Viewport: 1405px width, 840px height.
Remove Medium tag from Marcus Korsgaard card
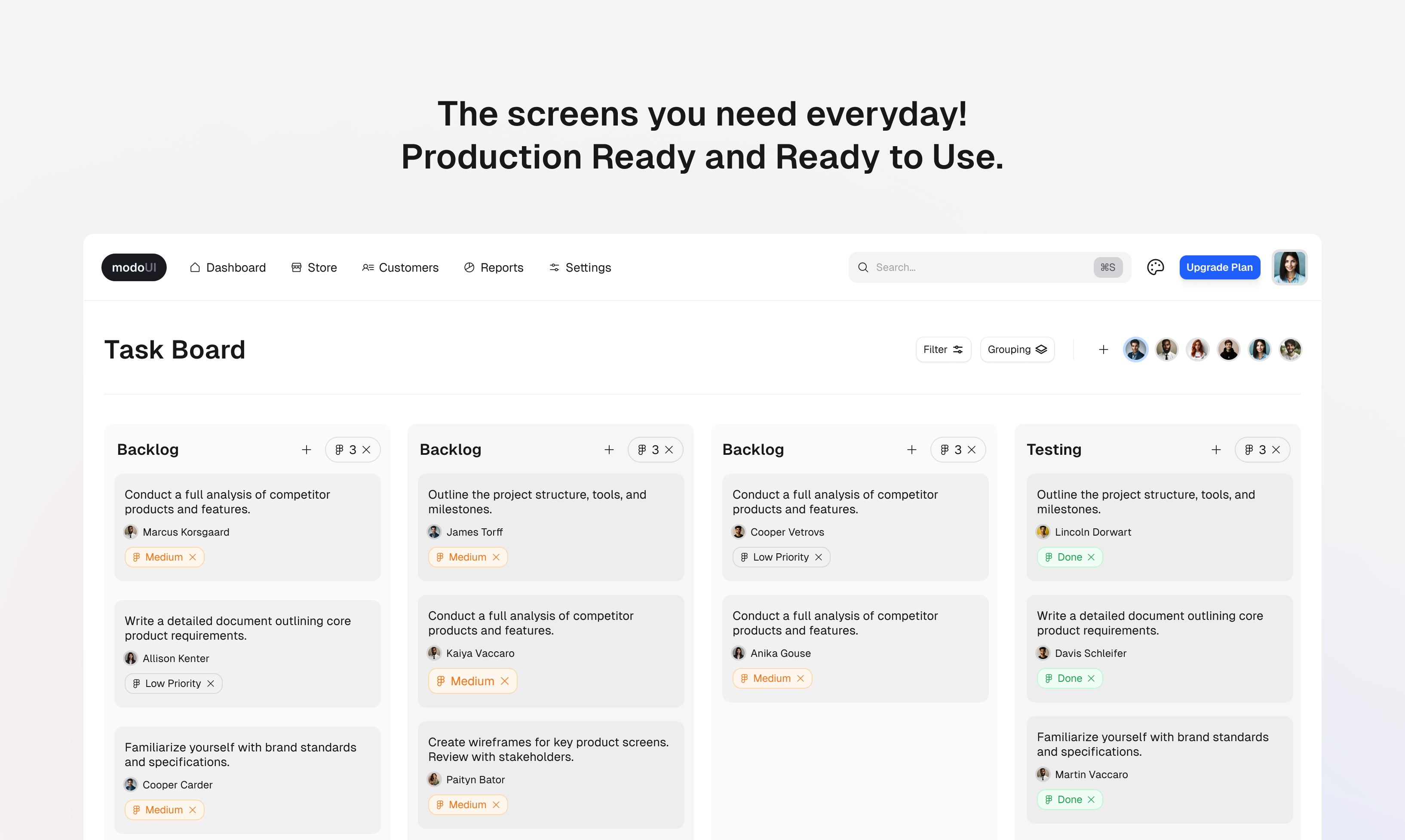pyautogui.click(x=193, y=557)
